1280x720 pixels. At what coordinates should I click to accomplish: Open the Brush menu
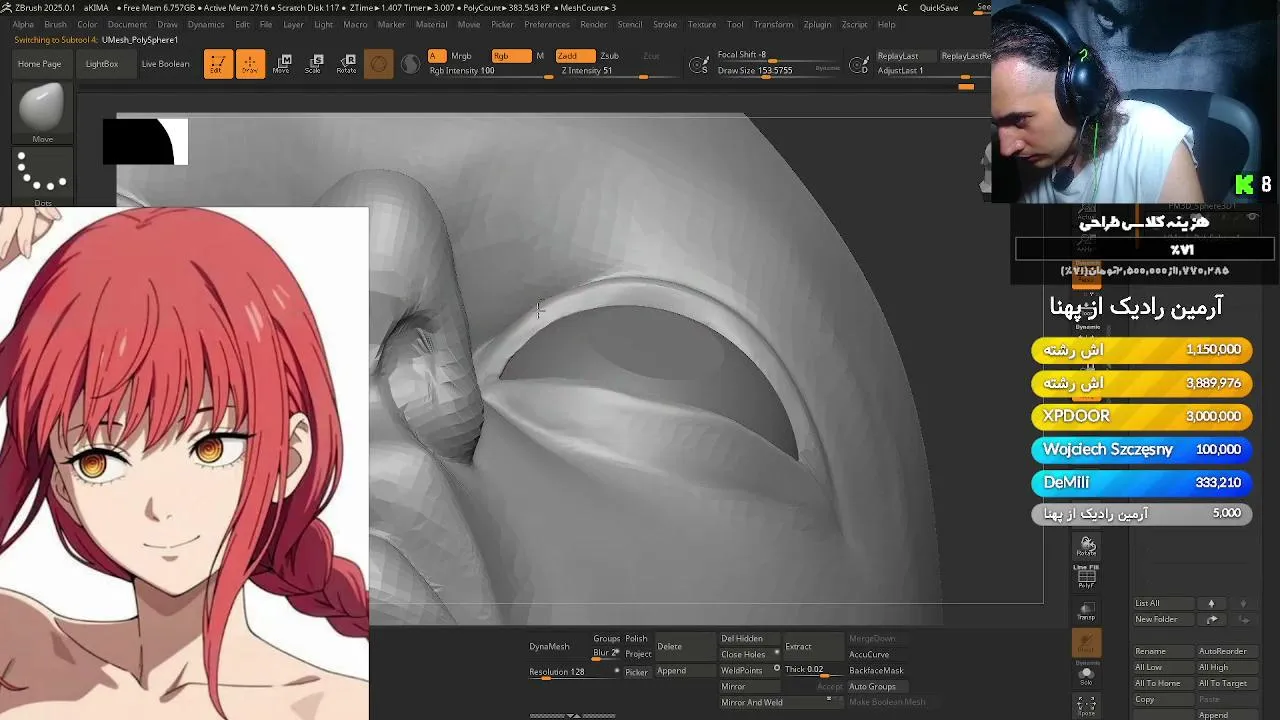pyautogui.click(x=55, y=24)
